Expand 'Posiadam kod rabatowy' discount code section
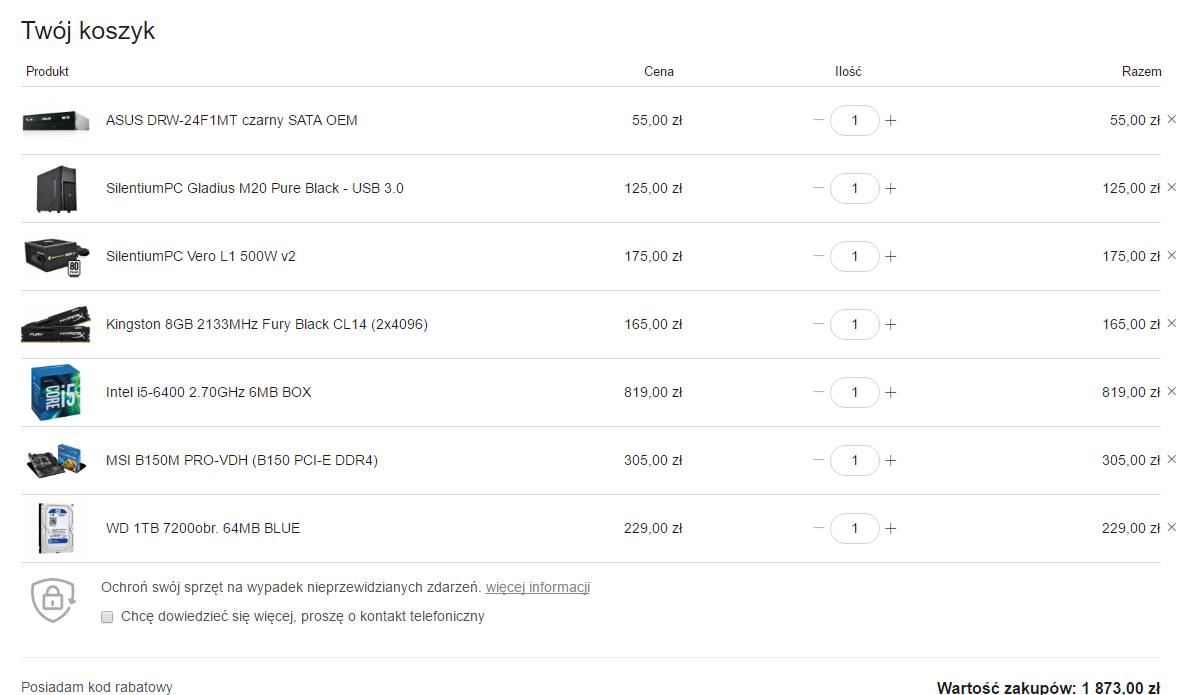Image resolution: width=1187 pixels, height=695 pixels. click(x=97, y=687)
